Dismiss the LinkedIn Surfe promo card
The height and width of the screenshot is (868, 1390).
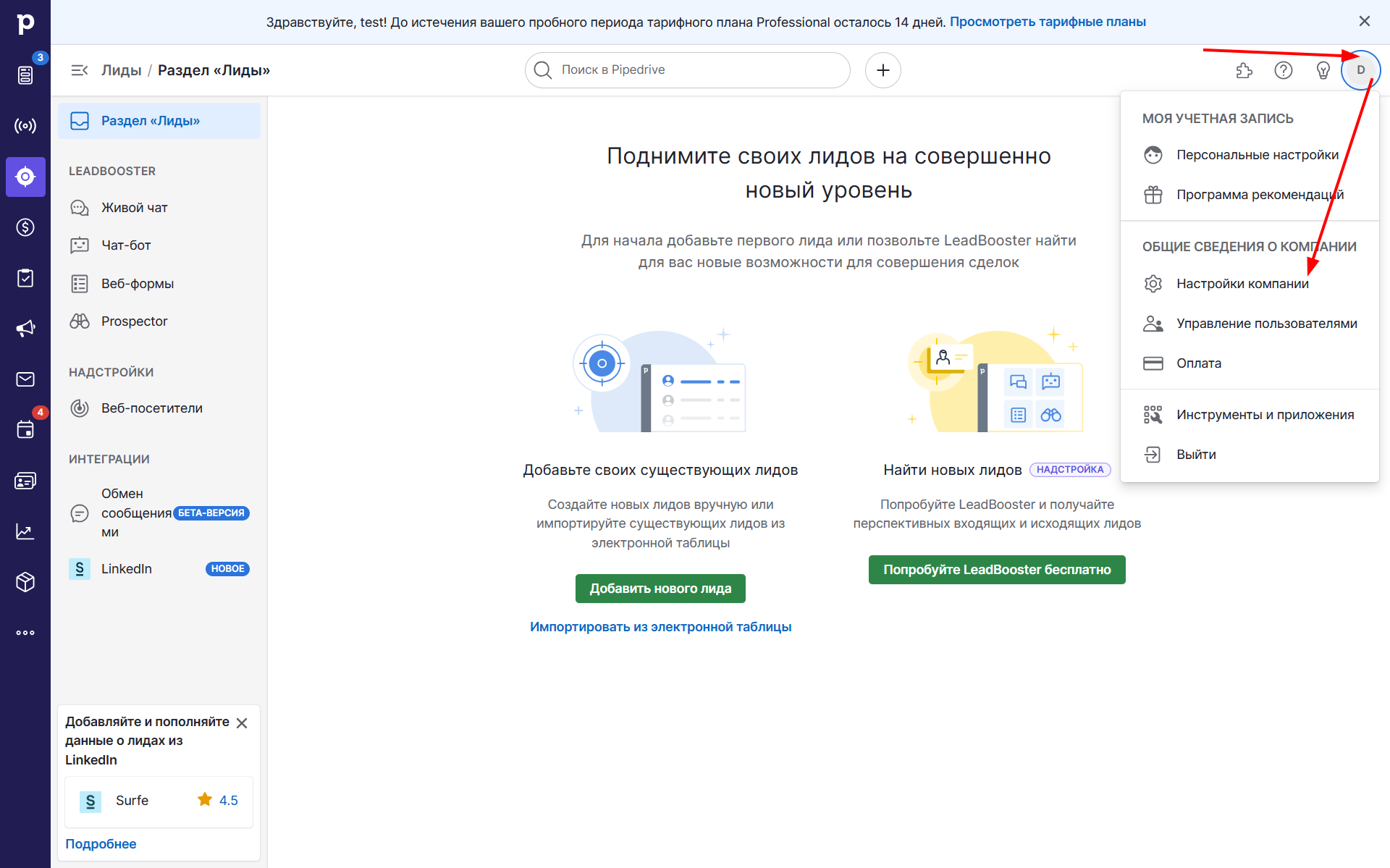tap(242, 723)
